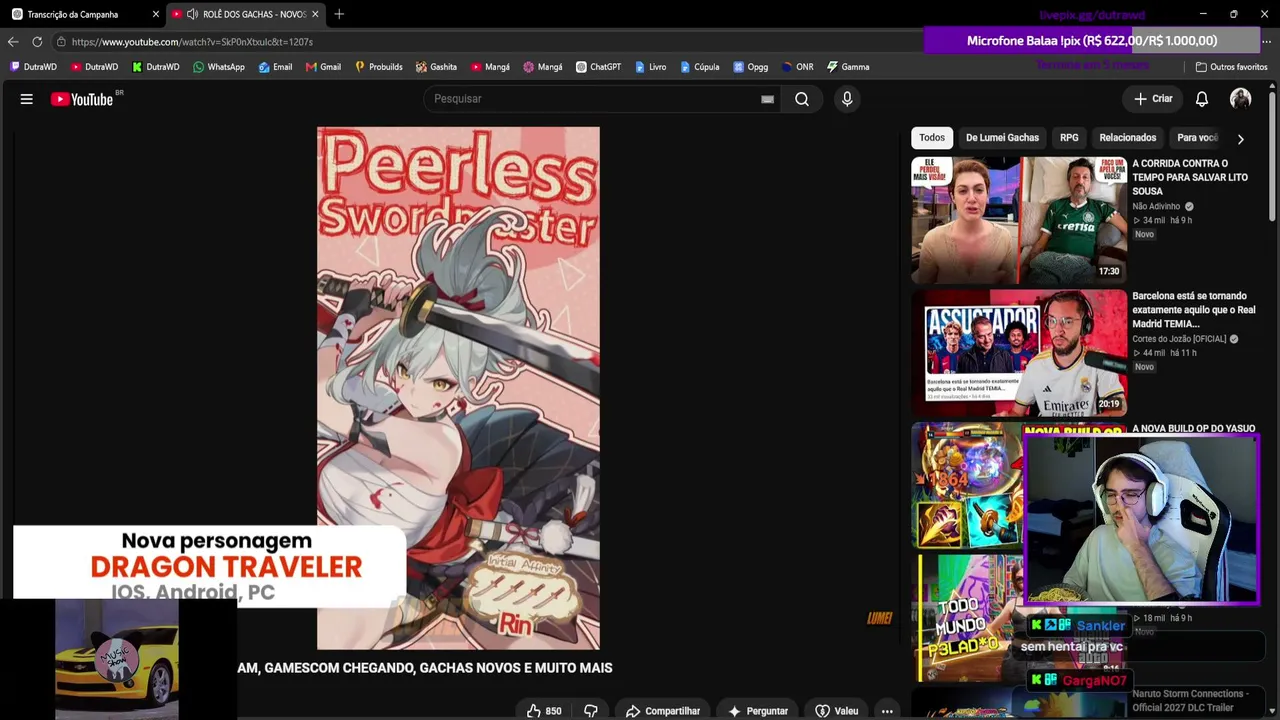Go back with the browser back arrow
1280x720 pixels.
pos(13,42)
